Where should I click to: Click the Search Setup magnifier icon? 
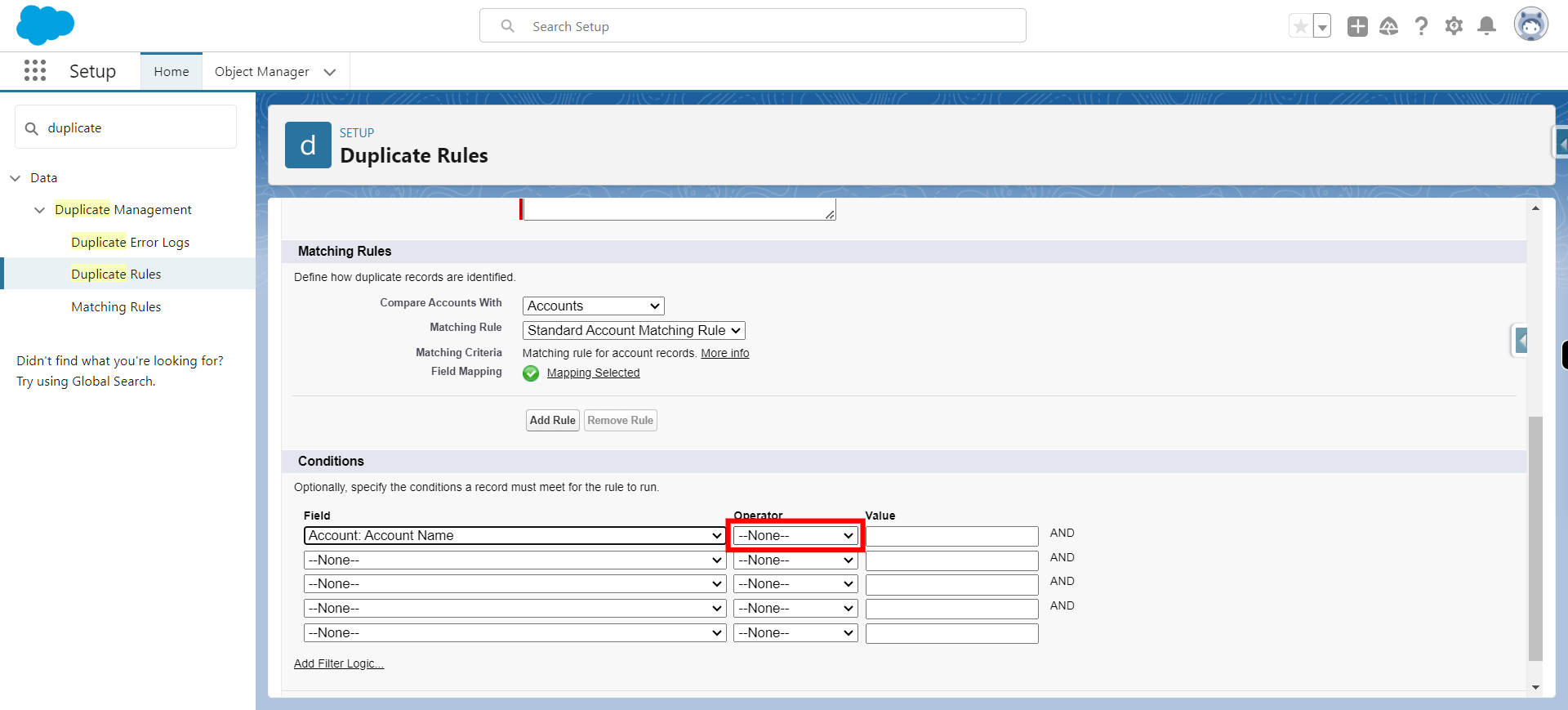pos(508,26)
